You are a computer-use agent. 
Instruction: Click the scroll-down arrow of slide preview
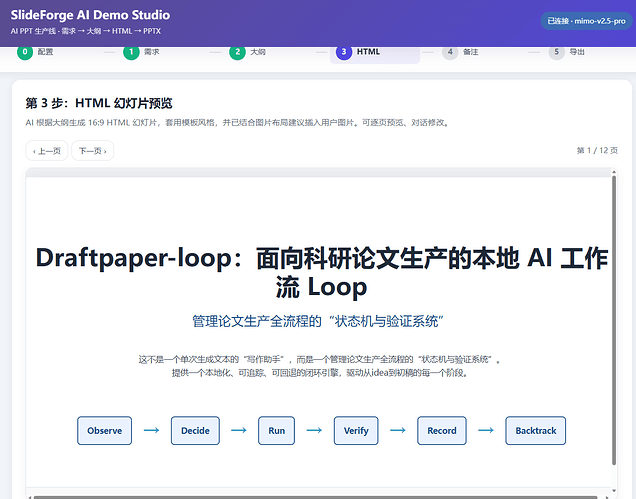coord(614,490)
